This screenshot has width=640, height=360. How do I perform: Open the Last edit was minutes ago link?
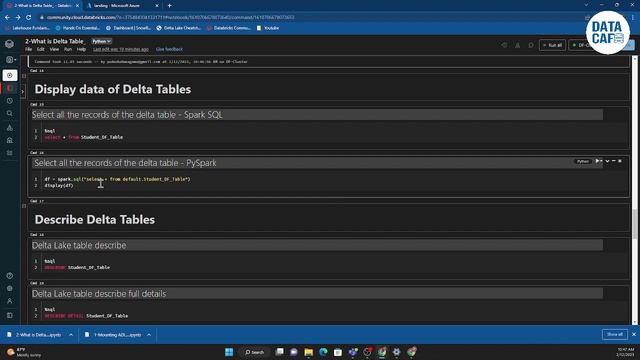pos(121,49)
